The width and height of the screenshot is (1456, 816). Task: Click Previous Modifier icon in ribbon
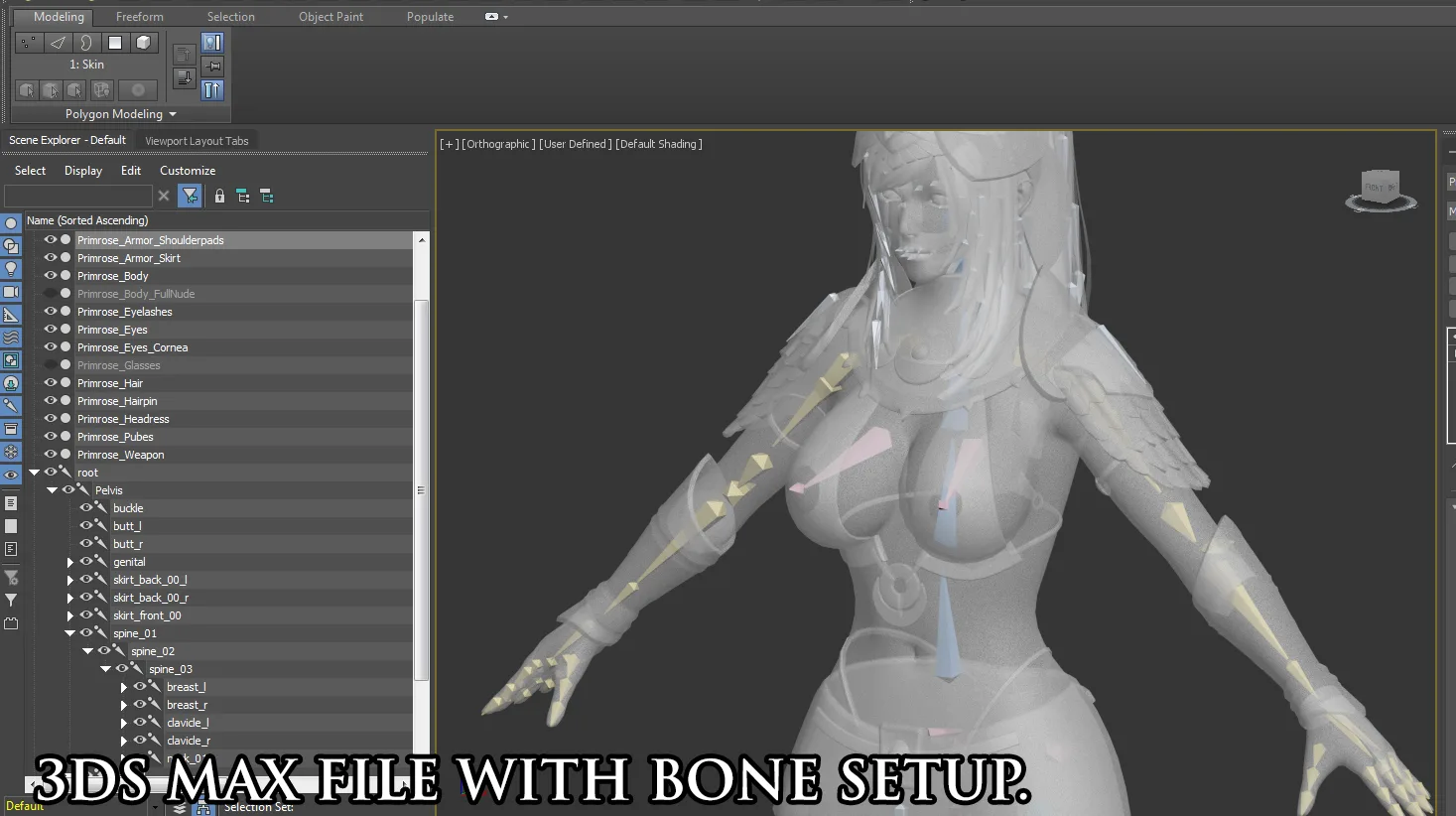pyautogui.click(x=184, y=54)
